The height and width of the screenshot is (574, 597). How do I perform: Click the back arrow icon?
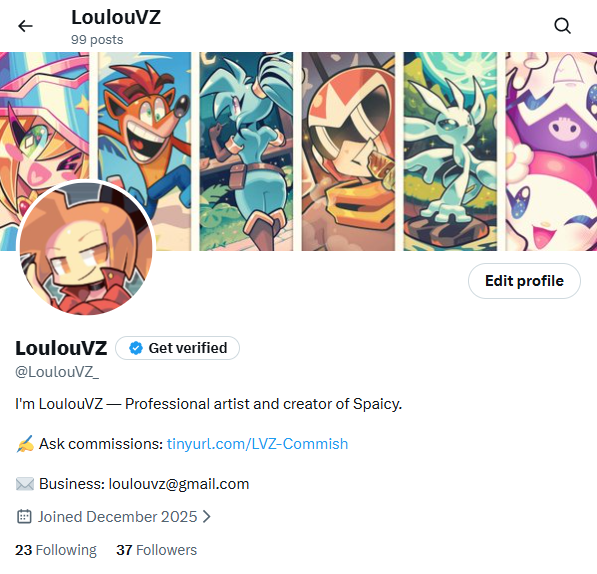(x=26, y=26)
